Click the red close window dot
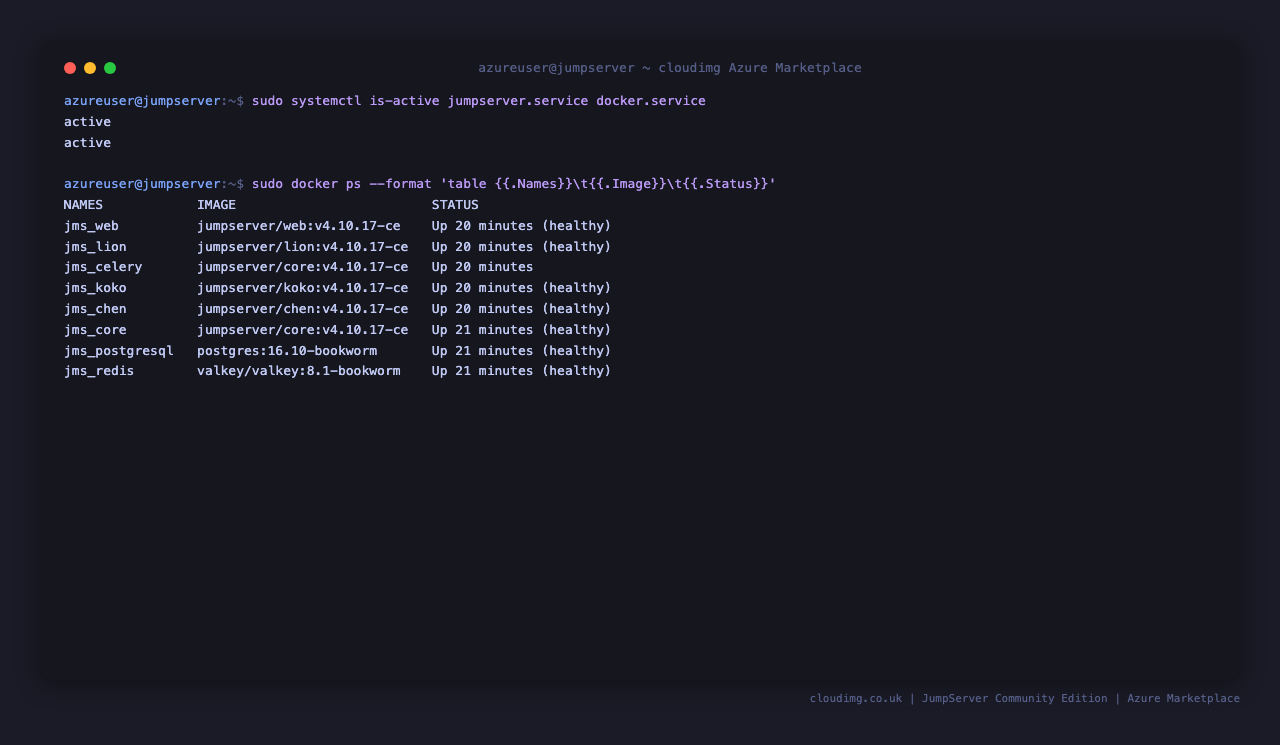This screenshot has height=745, width=1280. coord(70,68)
